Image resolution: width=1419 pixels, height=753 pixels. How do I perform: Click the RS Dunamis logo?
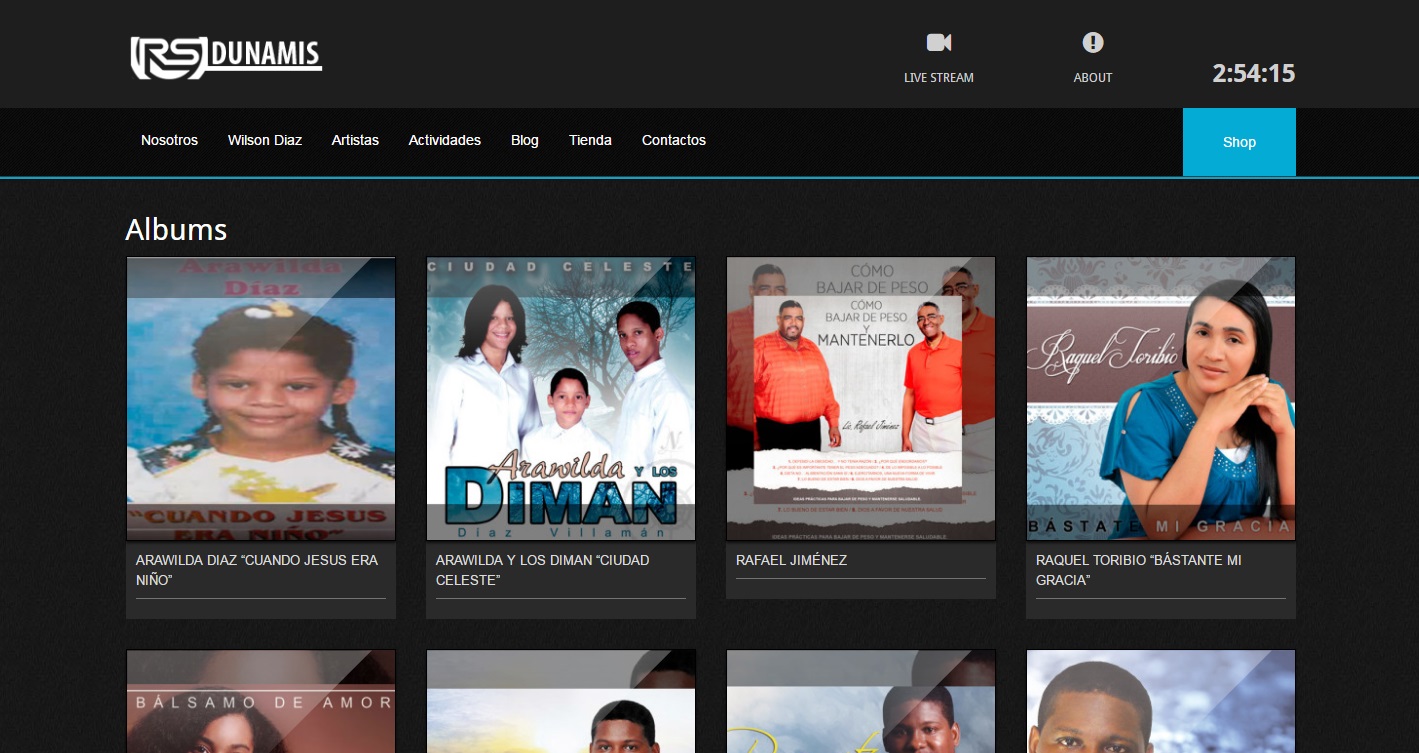[226, 57]
